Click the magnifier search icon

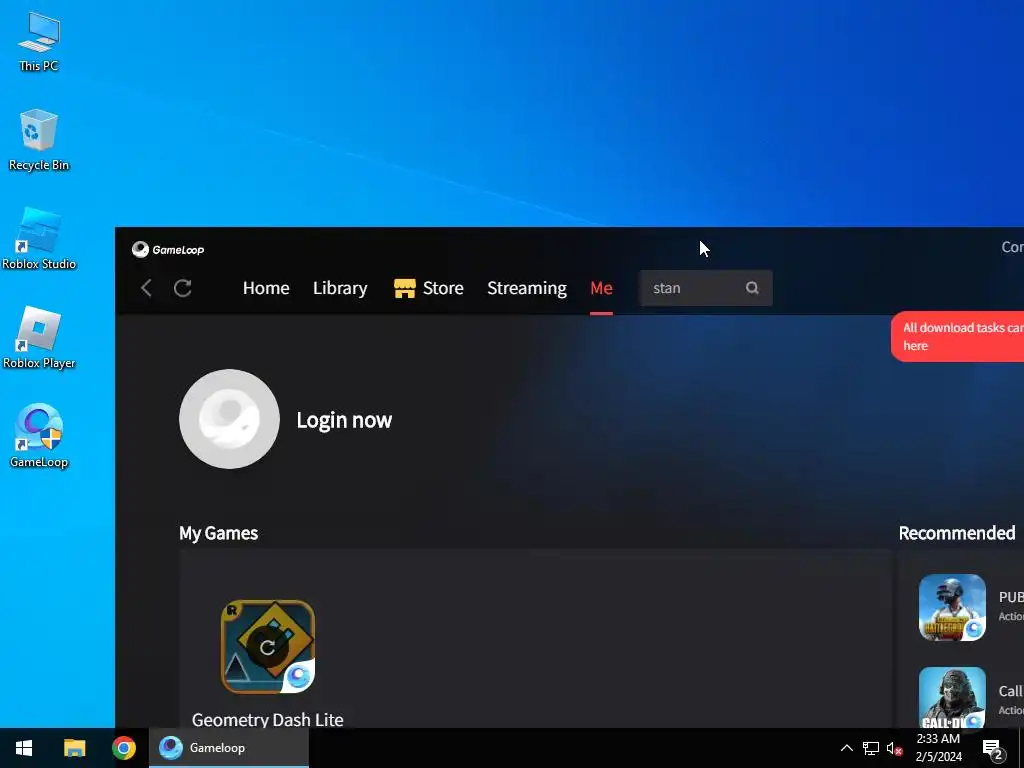click(x=752, y=288)
